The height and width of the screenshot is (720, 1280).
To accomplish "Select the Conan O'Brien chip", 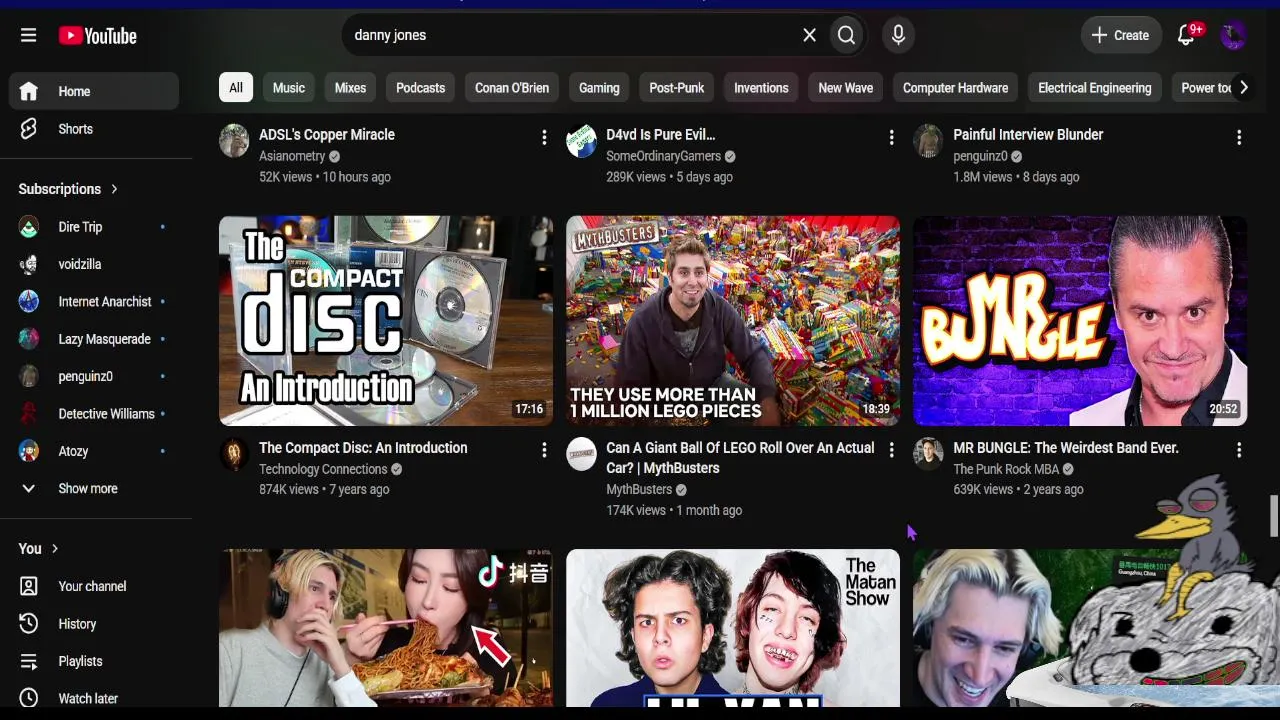I will tap(512, 88).
